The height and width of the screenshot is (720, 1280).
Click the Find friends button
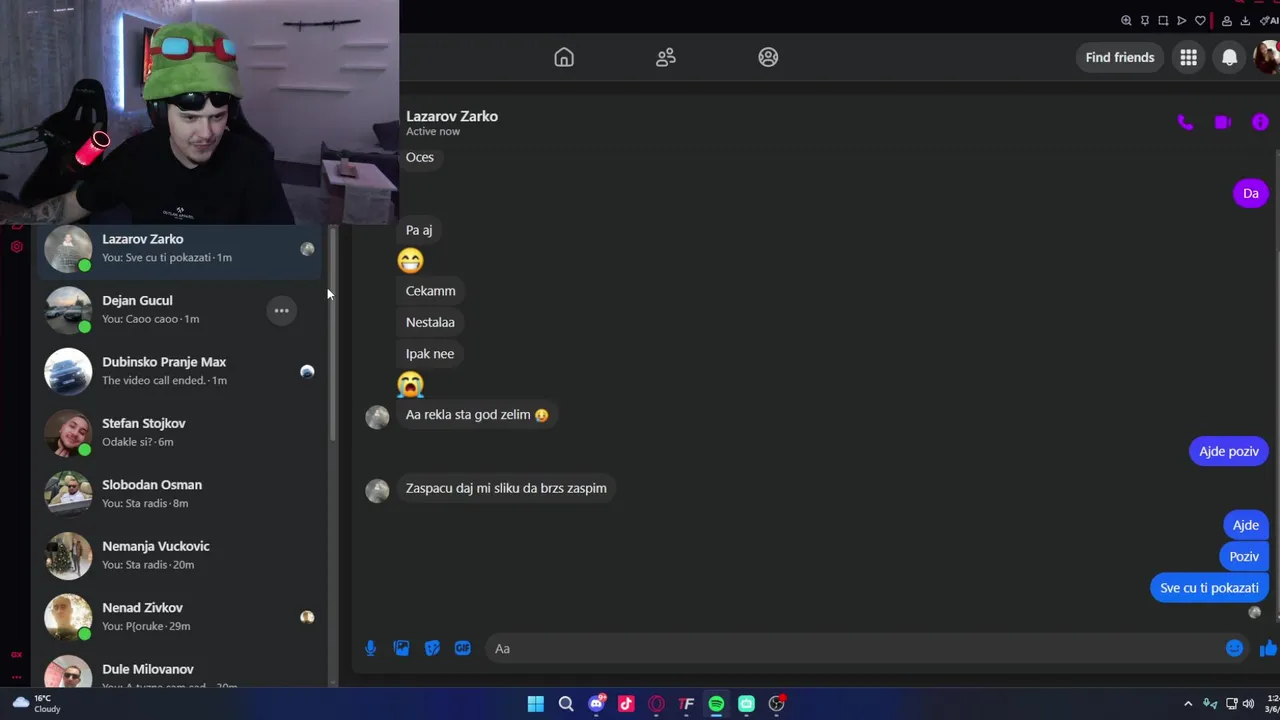click(x=1120, y=57)
